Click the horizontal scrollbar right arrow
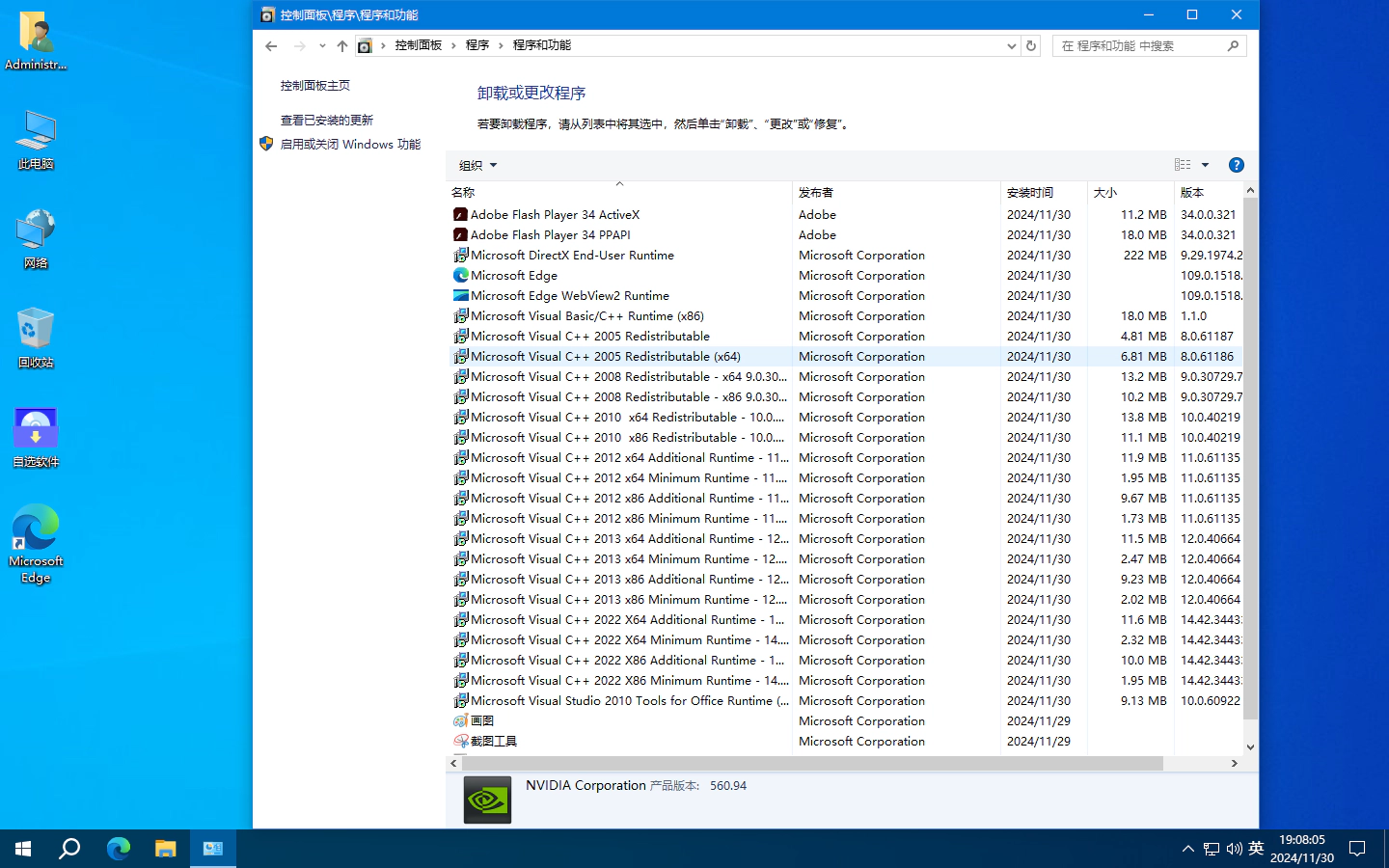The height and width of the screenshot is (868, 1389). 1235,763
